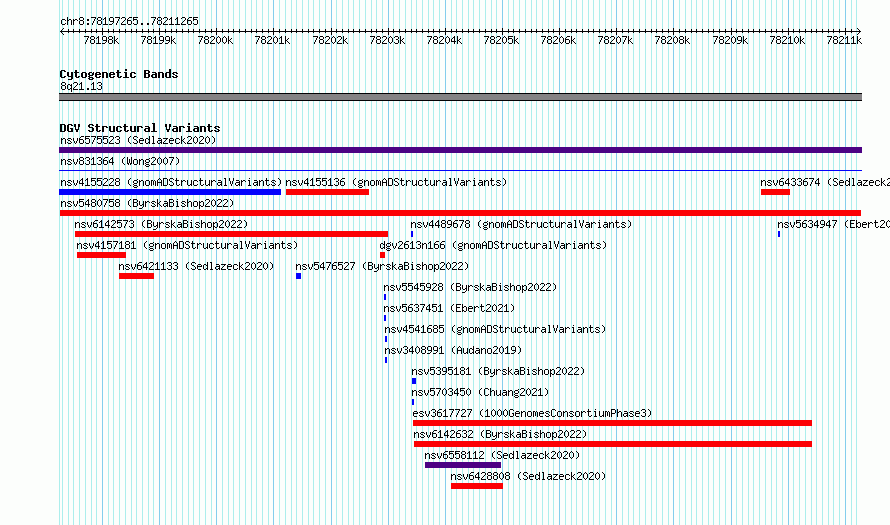Select the red nsv6142573 variant bar
Image resolution: width=890 pixels, height=525 pixels.
[232, 234]
